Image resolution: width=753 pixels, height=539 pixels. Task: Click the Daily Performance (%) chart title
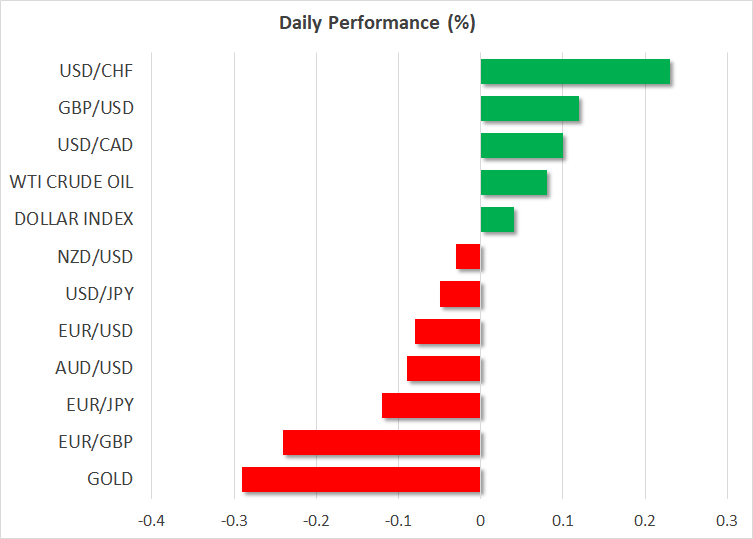(376, 21)
